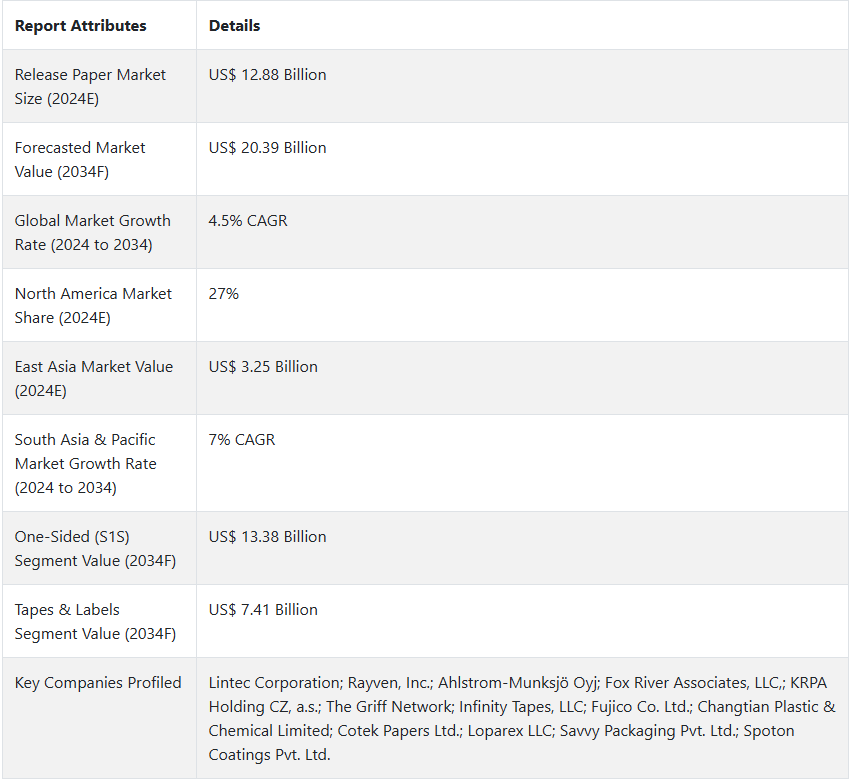Viewport: 852px width, 783px height.
Task: Click the US$ 20.39 Billion value
Action: pyautogui.click(x=267, y=148)
